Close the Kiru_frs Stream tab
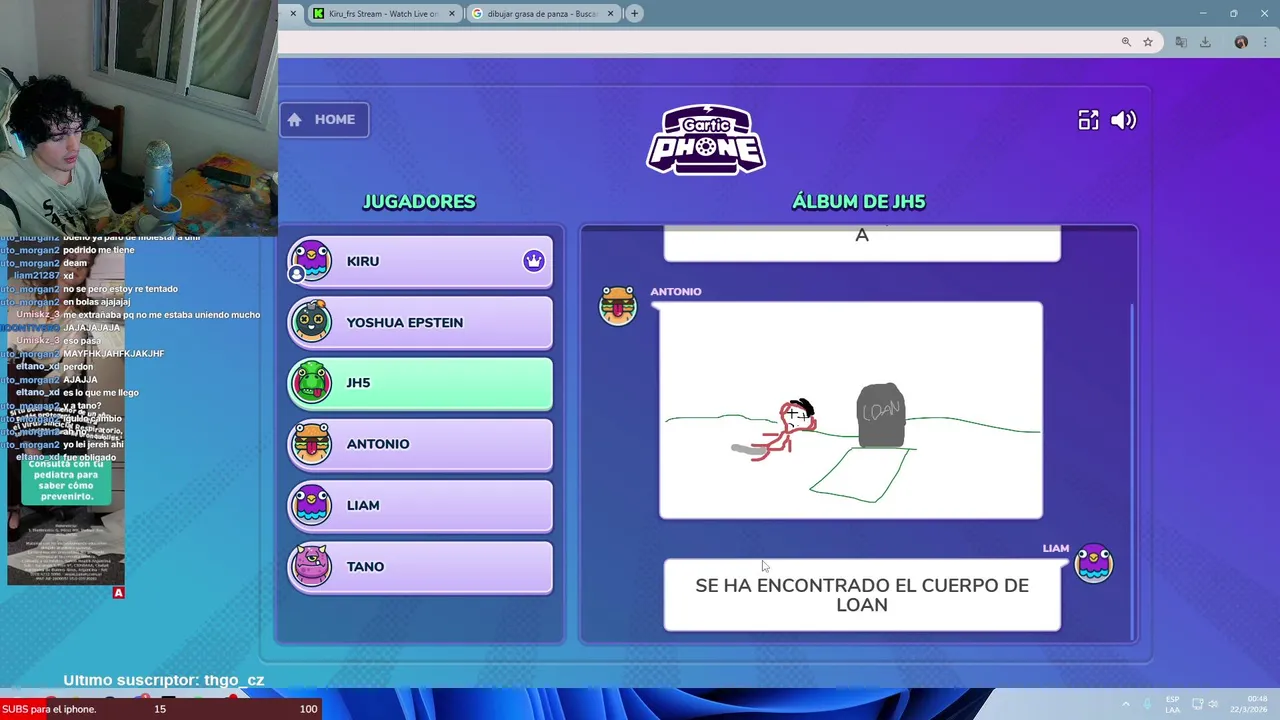1280x720 pixels. point(452,13)
